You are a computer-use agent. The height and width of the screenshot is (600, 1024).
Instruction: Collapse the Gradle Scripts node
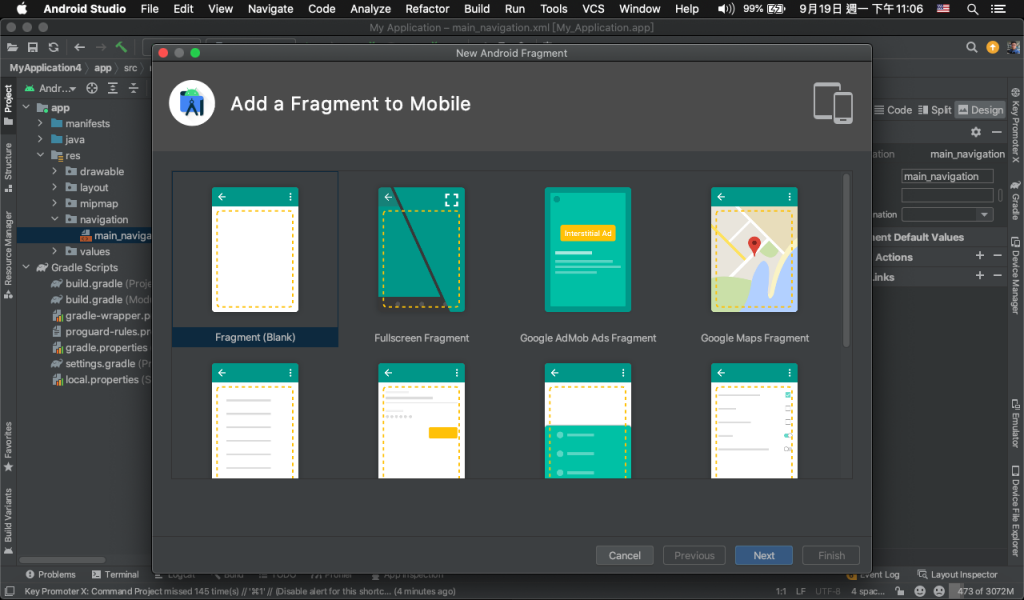pyautogui.click(x=26, y=267)
